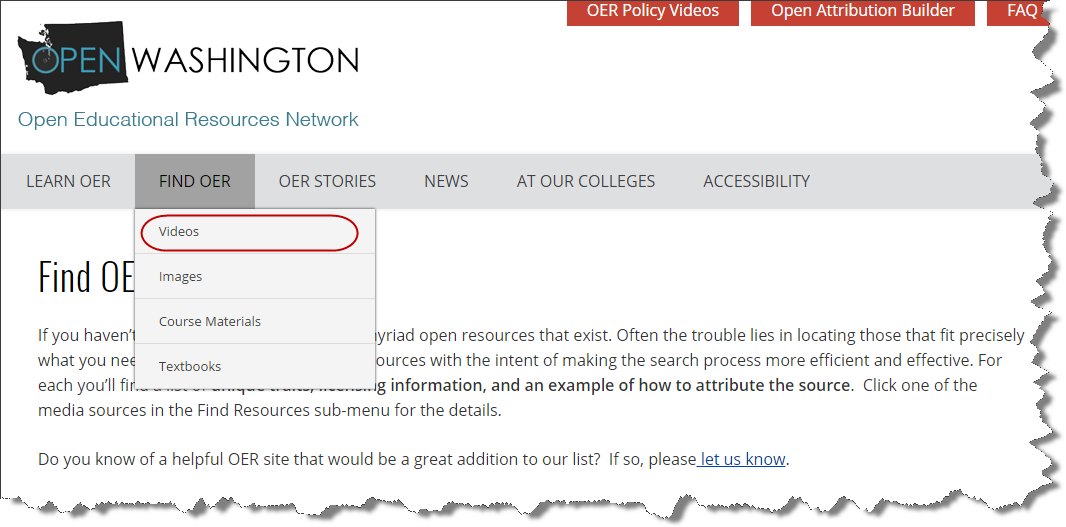Viewport: 1066px width, 527px height.
Task: Select the LEARN OER menu item
Action: pyautogui.click(x=68, y=181)
